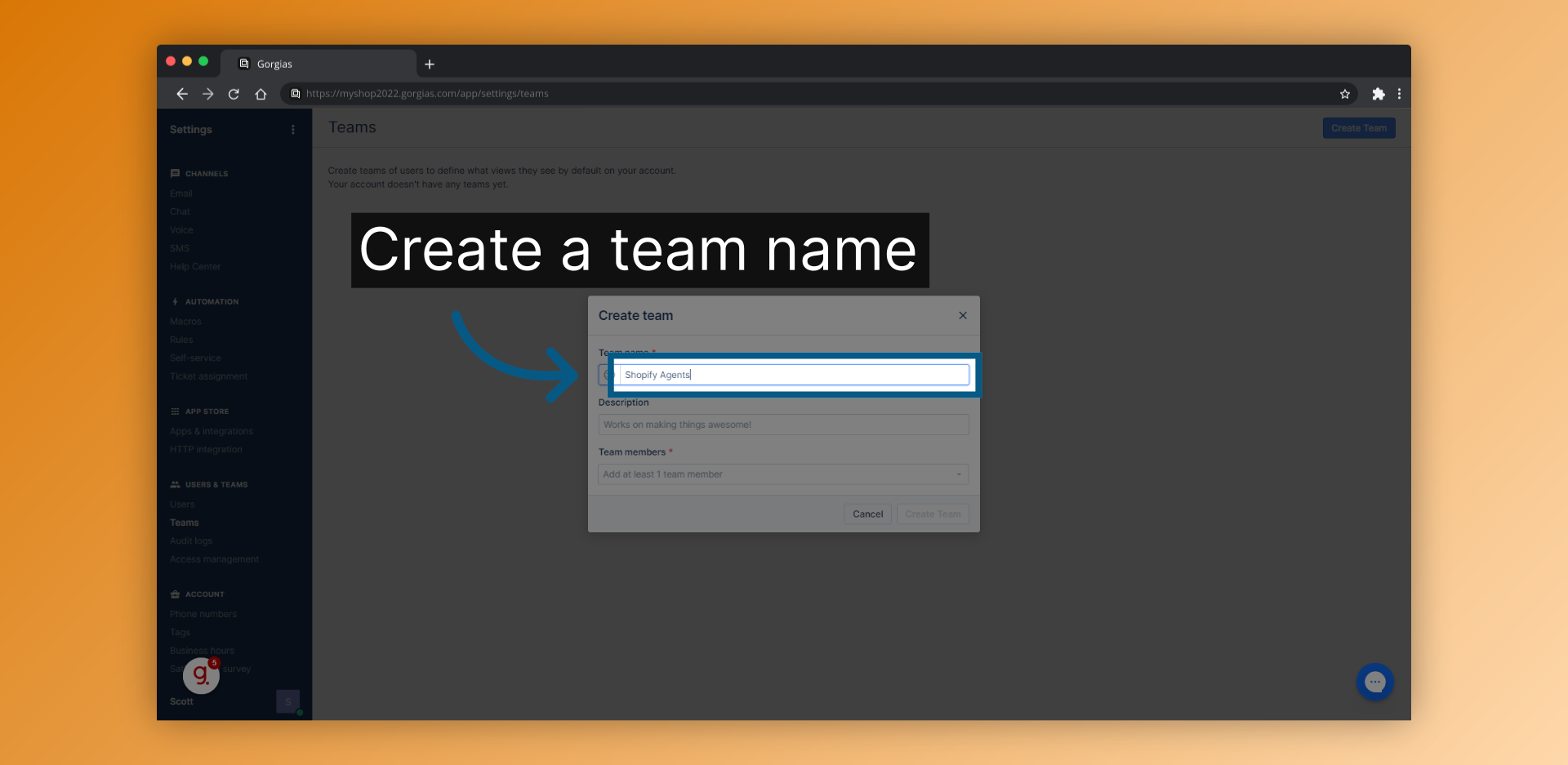Click the address bar URL
Screen dimensions: 1568x765
tap(427, 94)
